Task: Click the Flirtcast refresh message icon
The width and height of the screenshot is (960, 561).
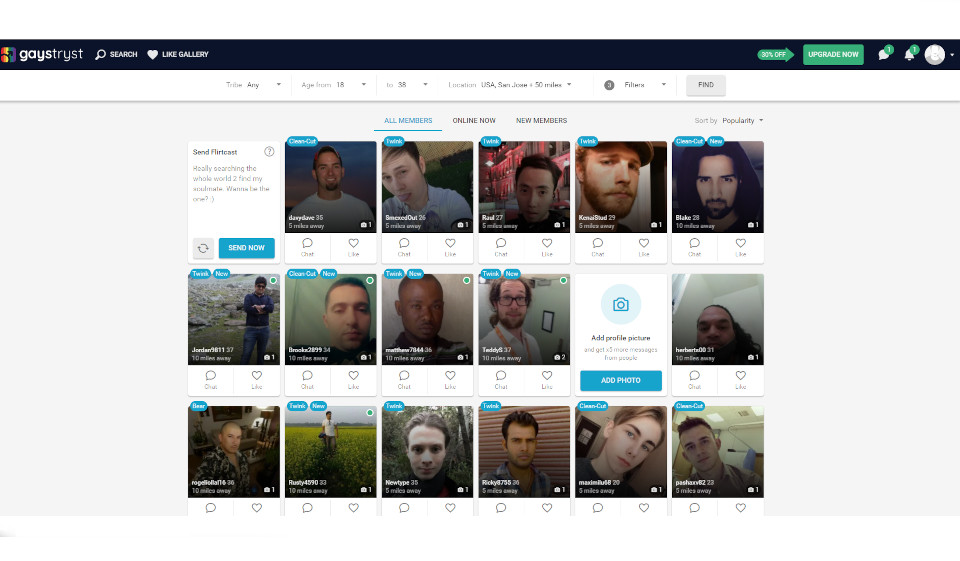Action: (x=203, y=248)
